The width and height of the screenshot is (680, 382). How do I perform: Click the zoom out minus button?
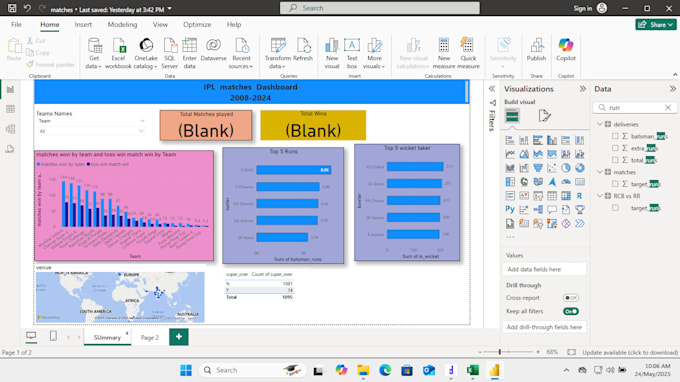(x=480, y=352)
